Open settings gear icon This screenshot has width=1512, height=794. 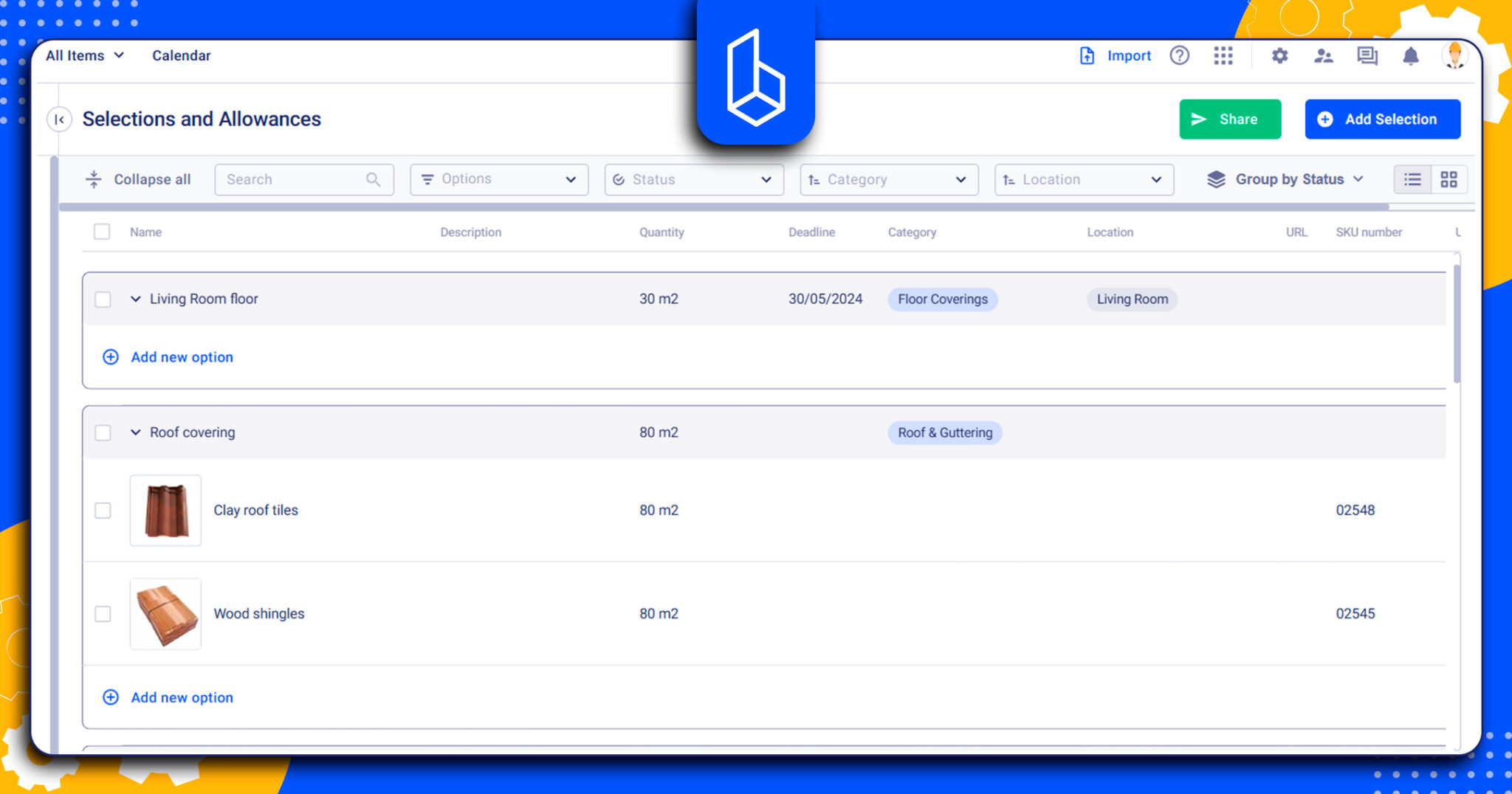click(x=1279, y=56)
